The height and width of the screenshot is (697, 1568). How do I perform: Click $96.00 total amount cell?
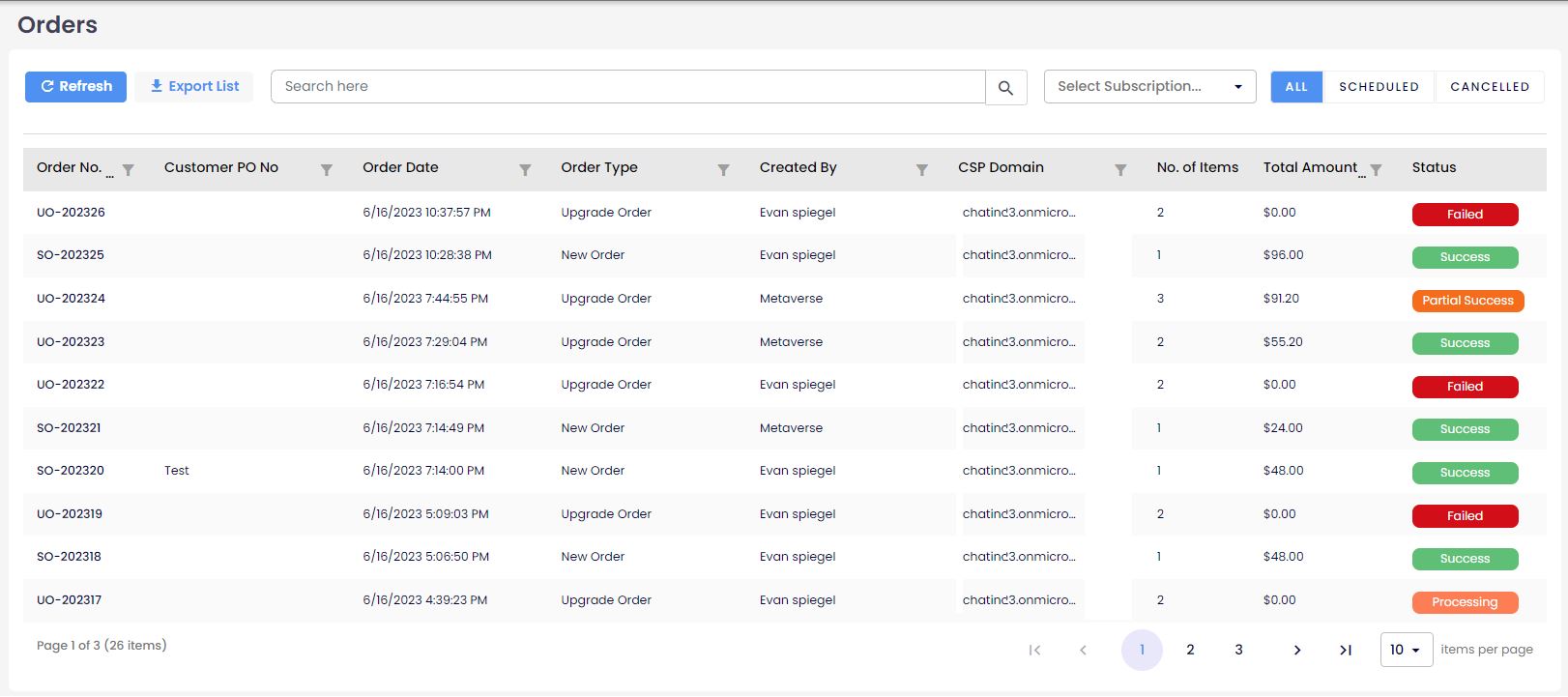tap(1283, 255)
